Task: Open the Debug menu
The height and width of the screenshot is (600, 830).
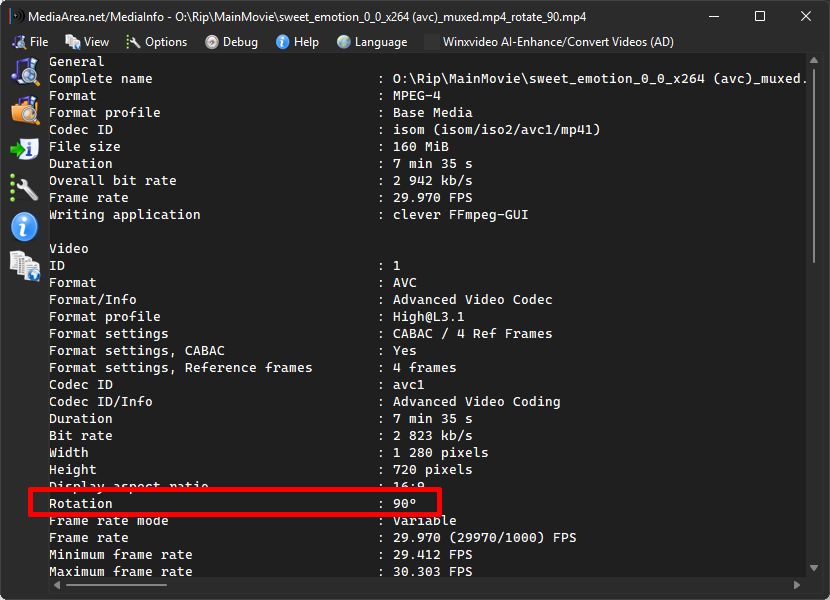Action: pos(231,42)
